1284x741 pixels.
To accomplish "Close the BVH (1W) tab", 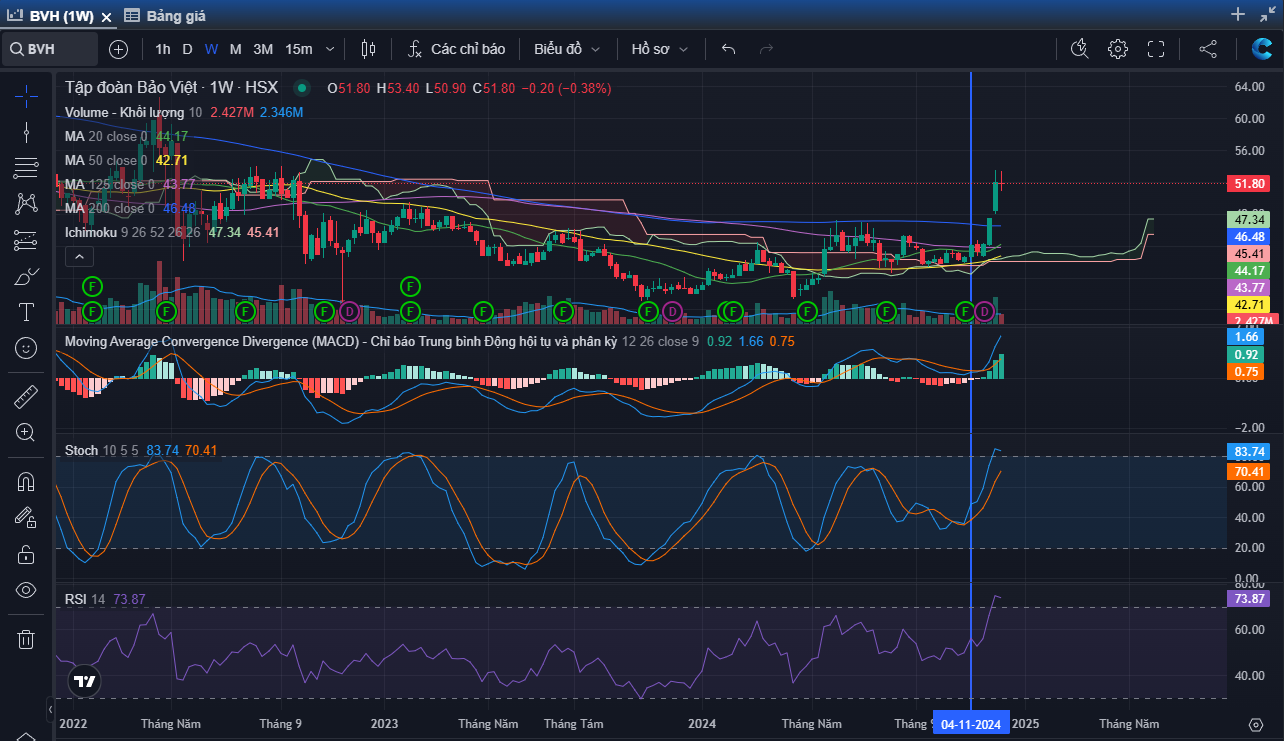I will 107,17.
